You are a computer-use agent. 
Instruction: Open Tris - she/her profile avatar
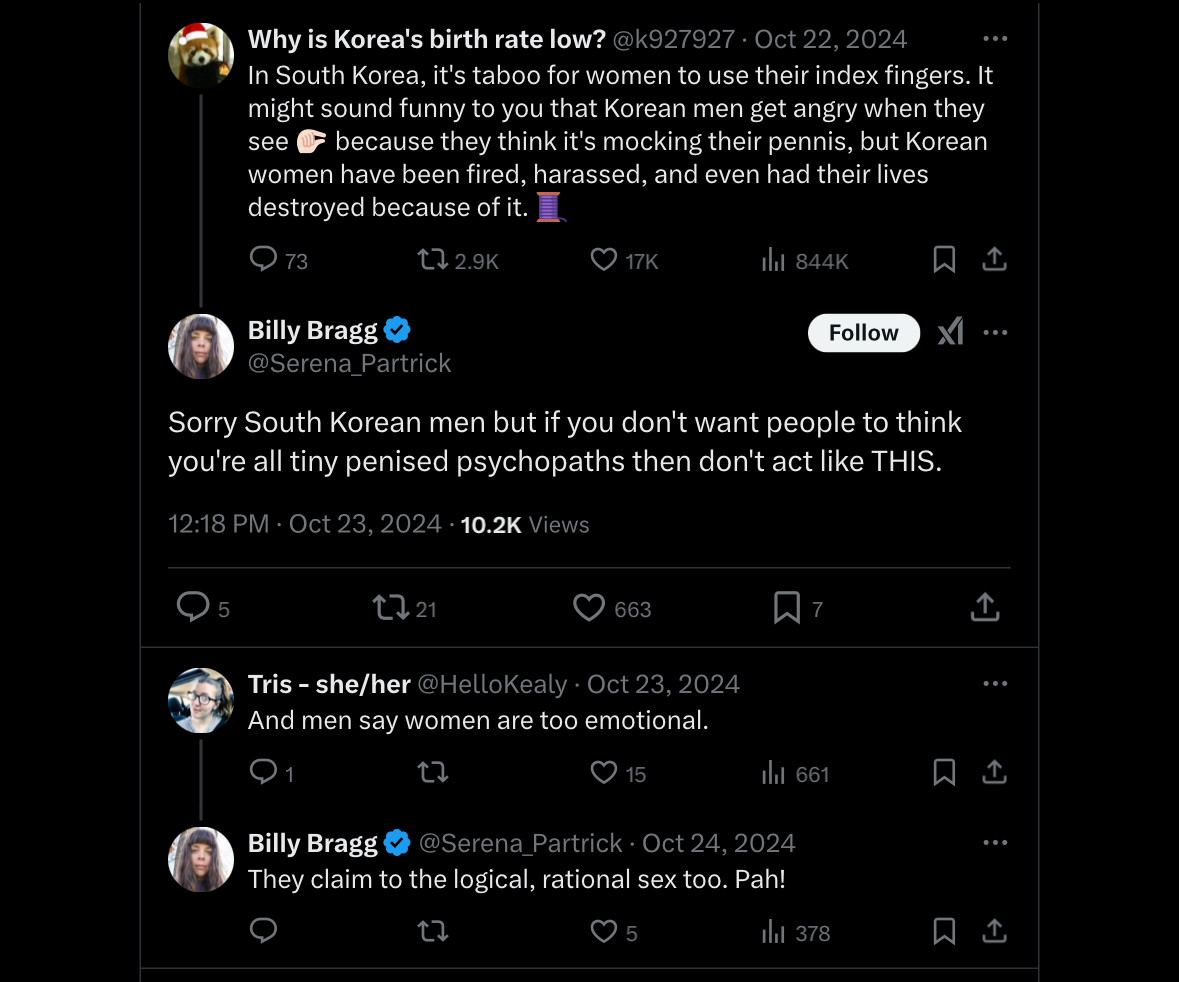201,701
